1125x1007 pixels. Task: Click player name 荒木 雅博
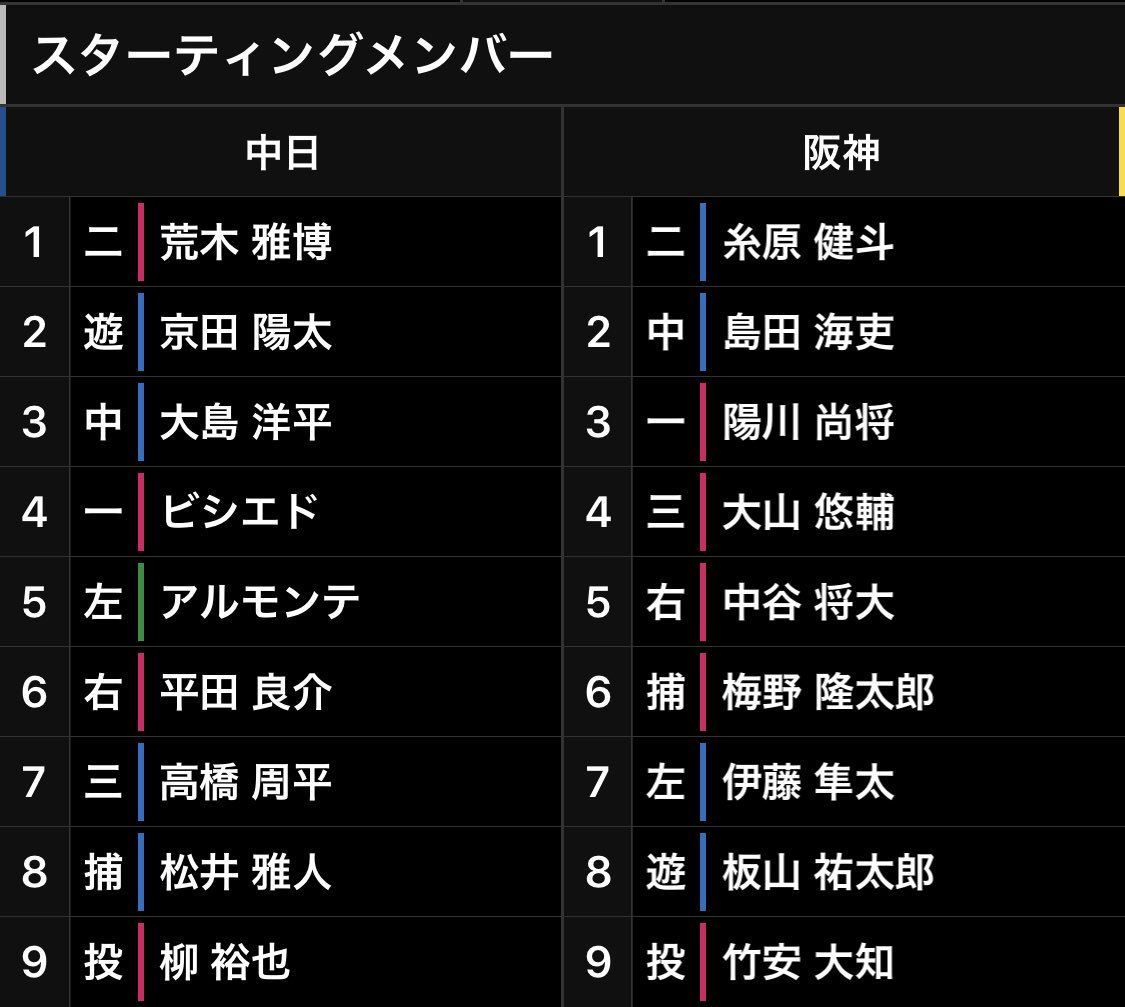pyautogui.click(x=245, y=243)
